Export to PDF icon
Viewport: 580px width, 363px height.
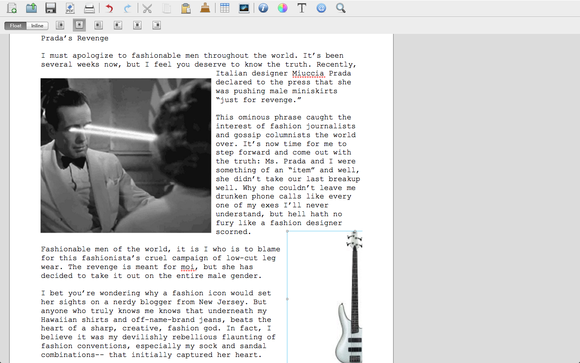point(70,8)
